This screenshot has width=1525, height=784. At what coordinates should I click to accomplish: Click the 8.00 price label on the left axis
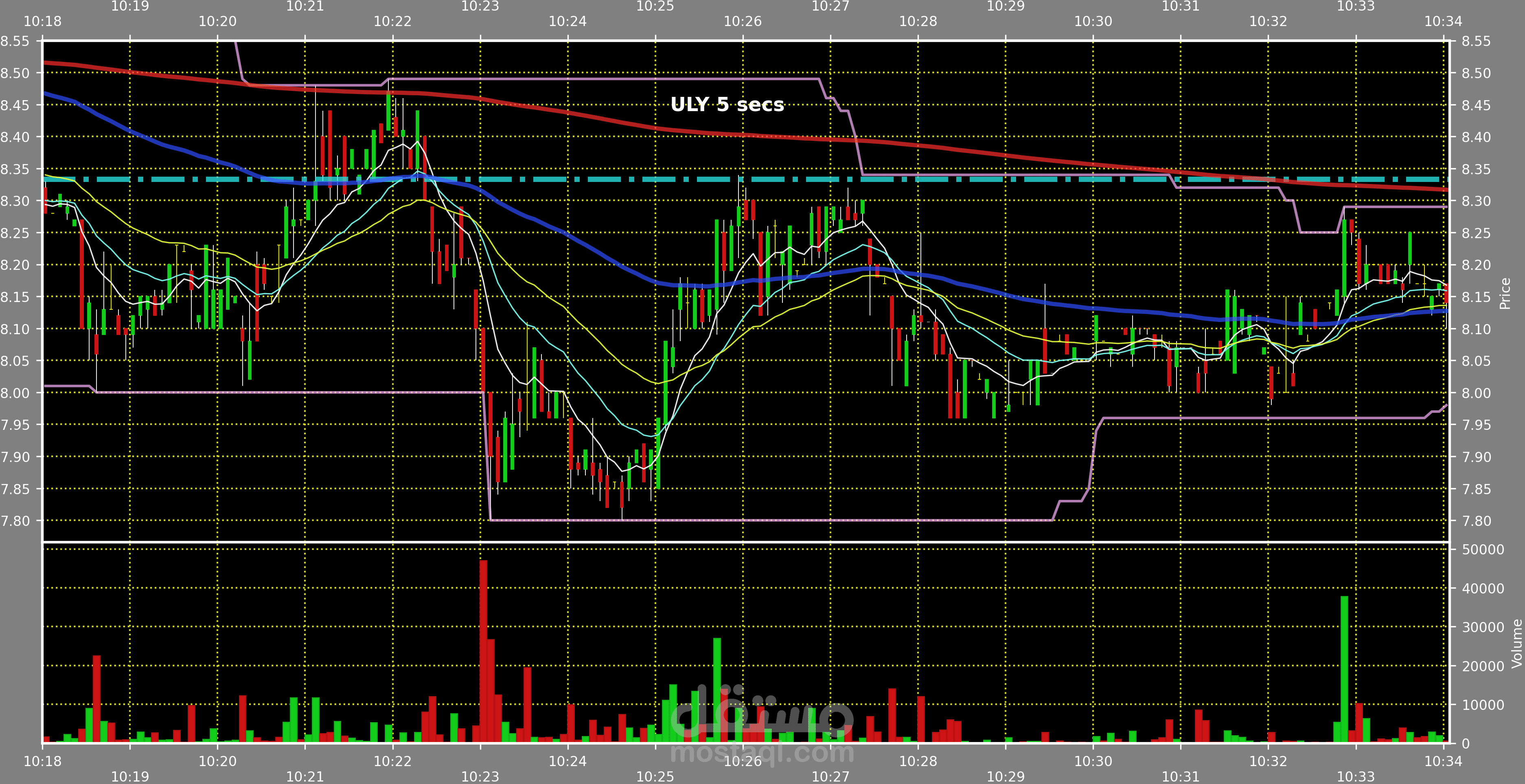tap(15, 393)
